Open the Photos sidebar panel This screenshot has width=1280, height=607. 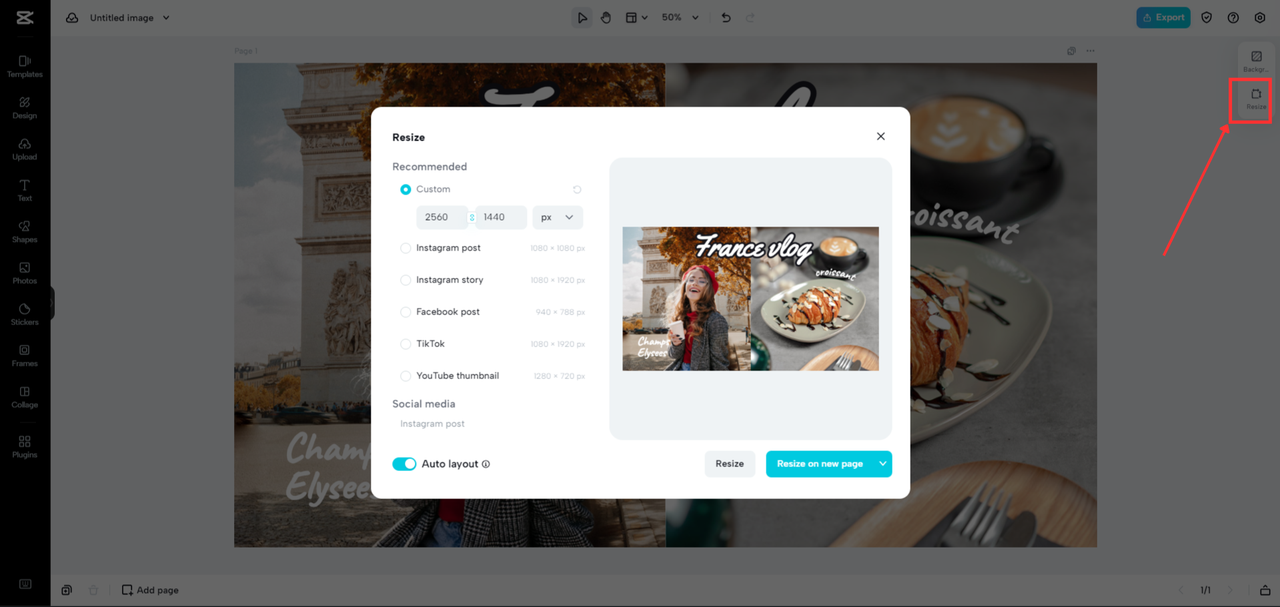[x=25, y=273]
